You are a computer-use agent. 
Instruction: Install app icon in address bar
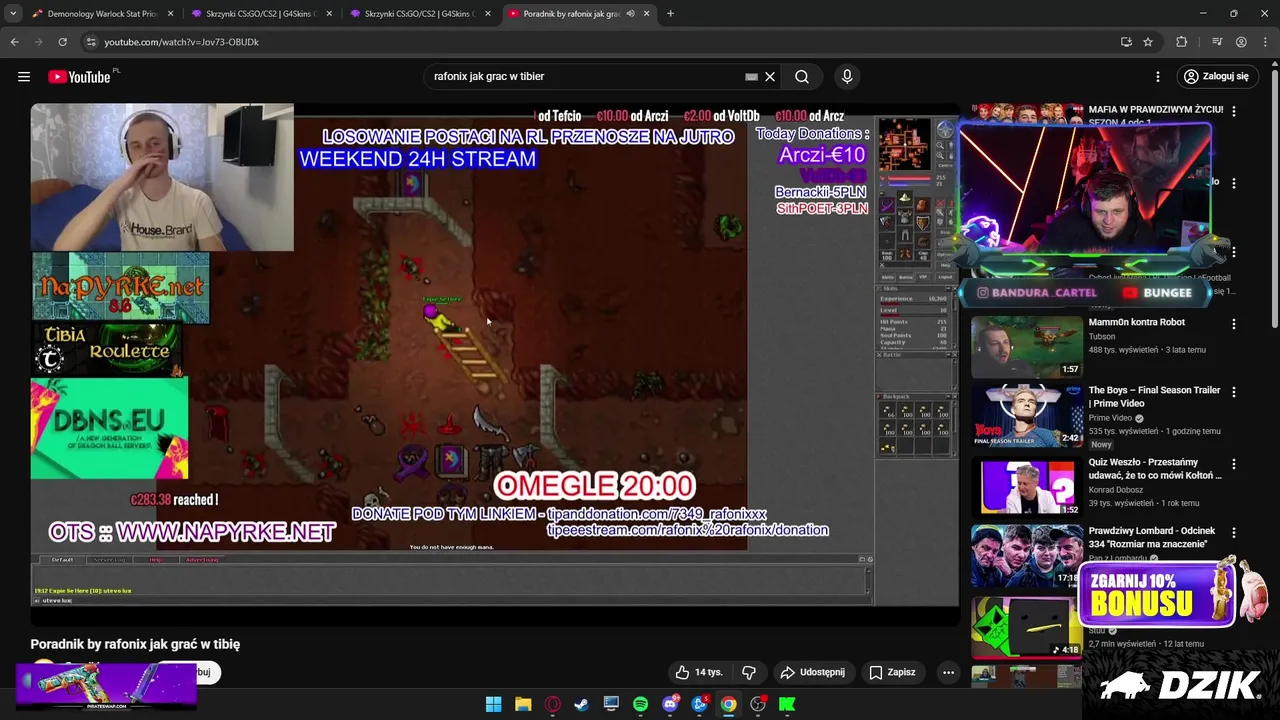coord(1126,42)
